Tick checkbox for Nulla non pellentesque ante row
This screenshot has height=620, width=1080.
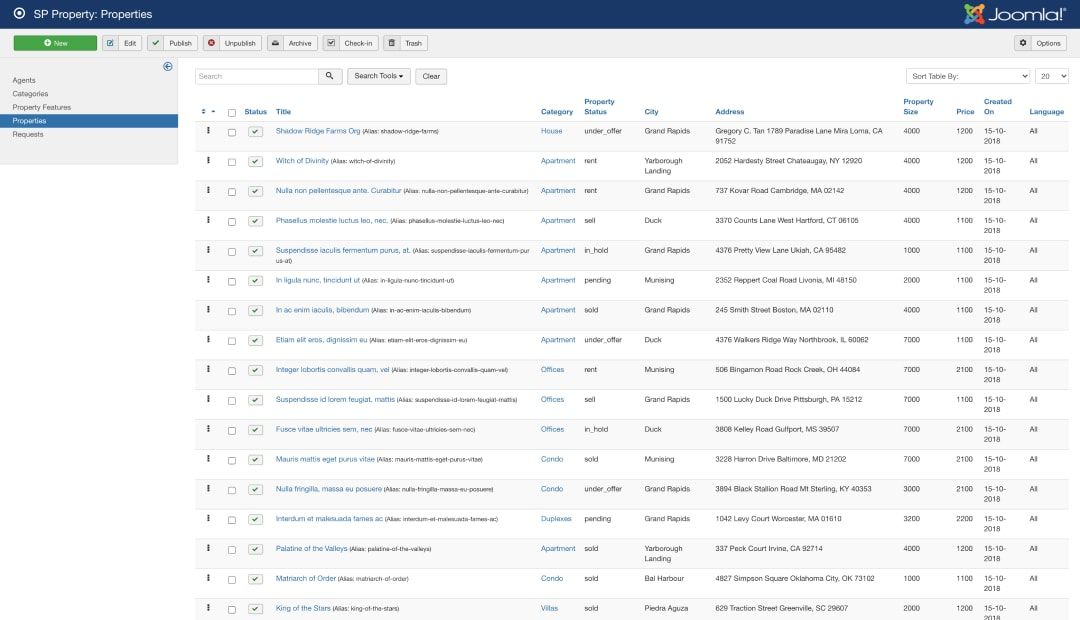click(232, 192)
